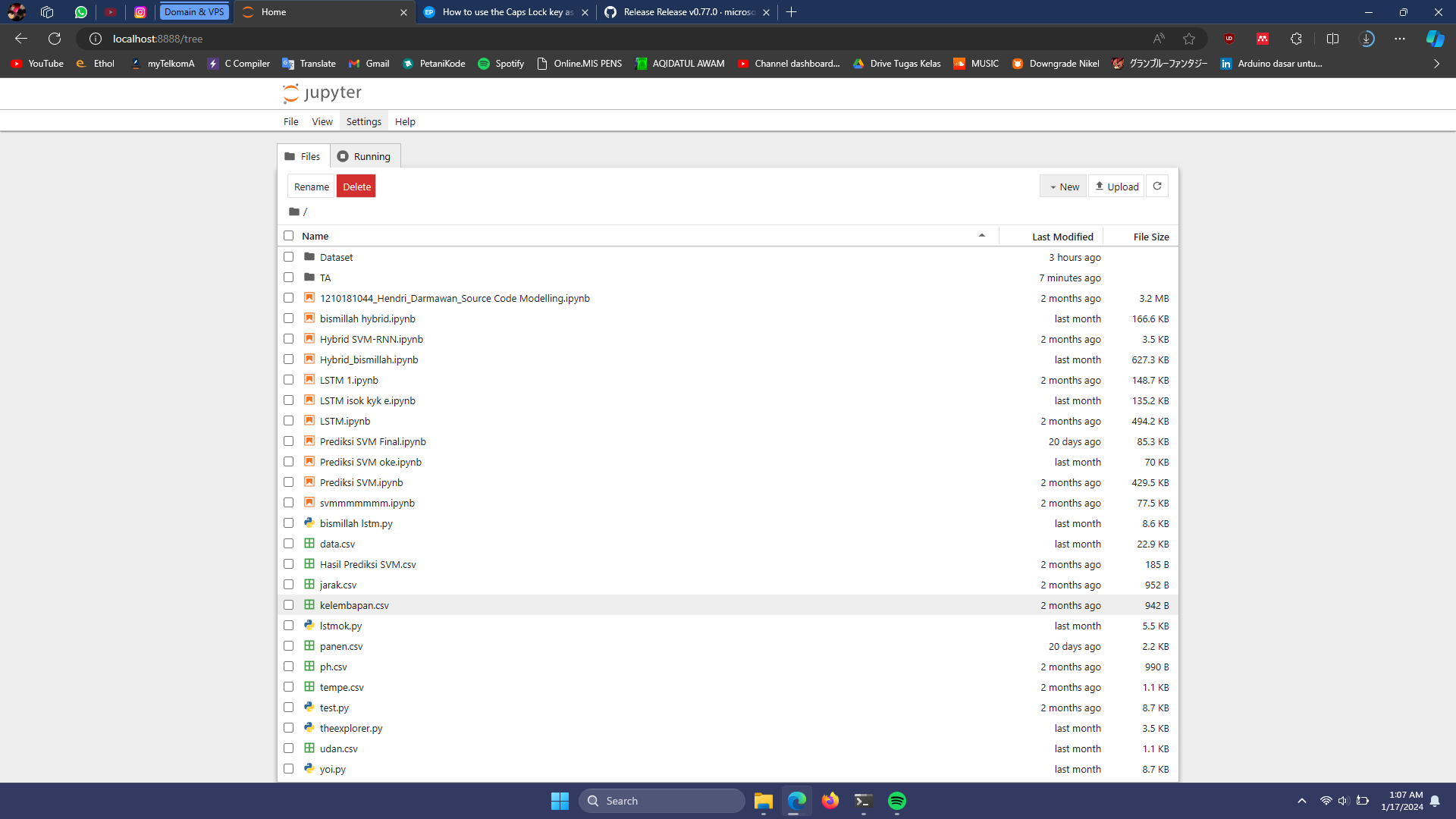Open the Settings menu

click(x=363, y=121)
